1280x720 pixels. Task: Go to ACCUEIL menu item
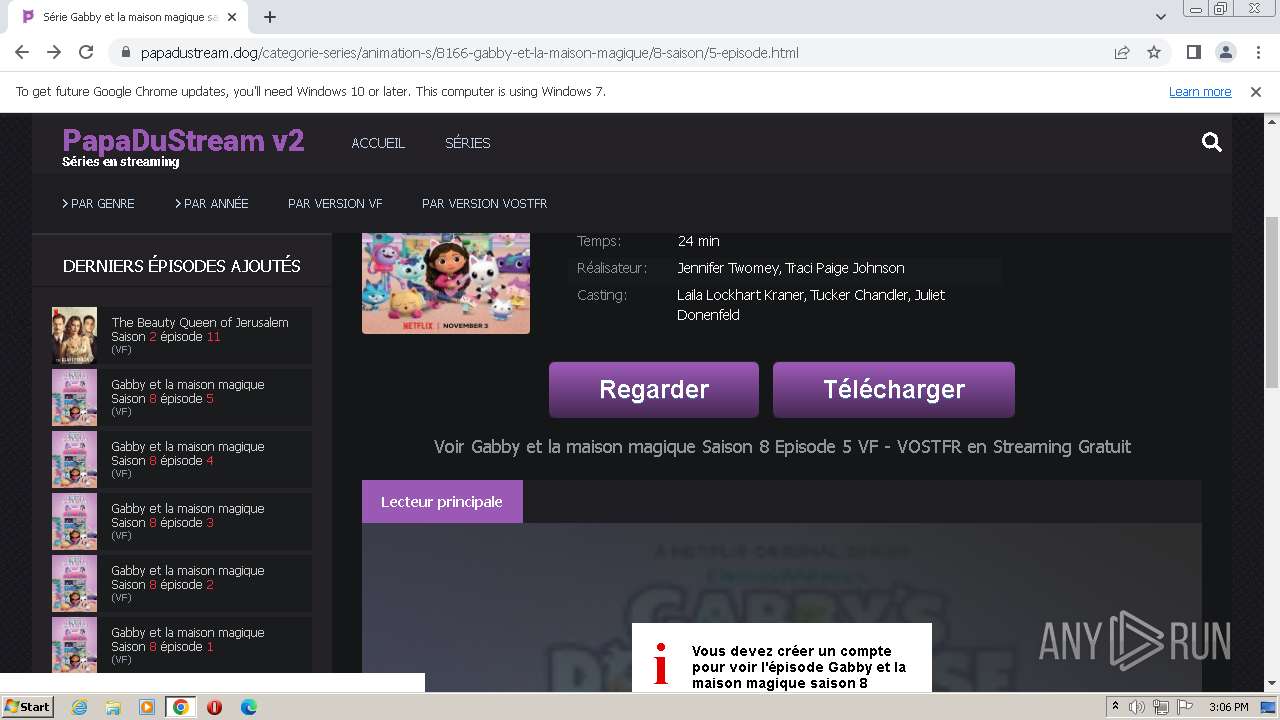378,143
